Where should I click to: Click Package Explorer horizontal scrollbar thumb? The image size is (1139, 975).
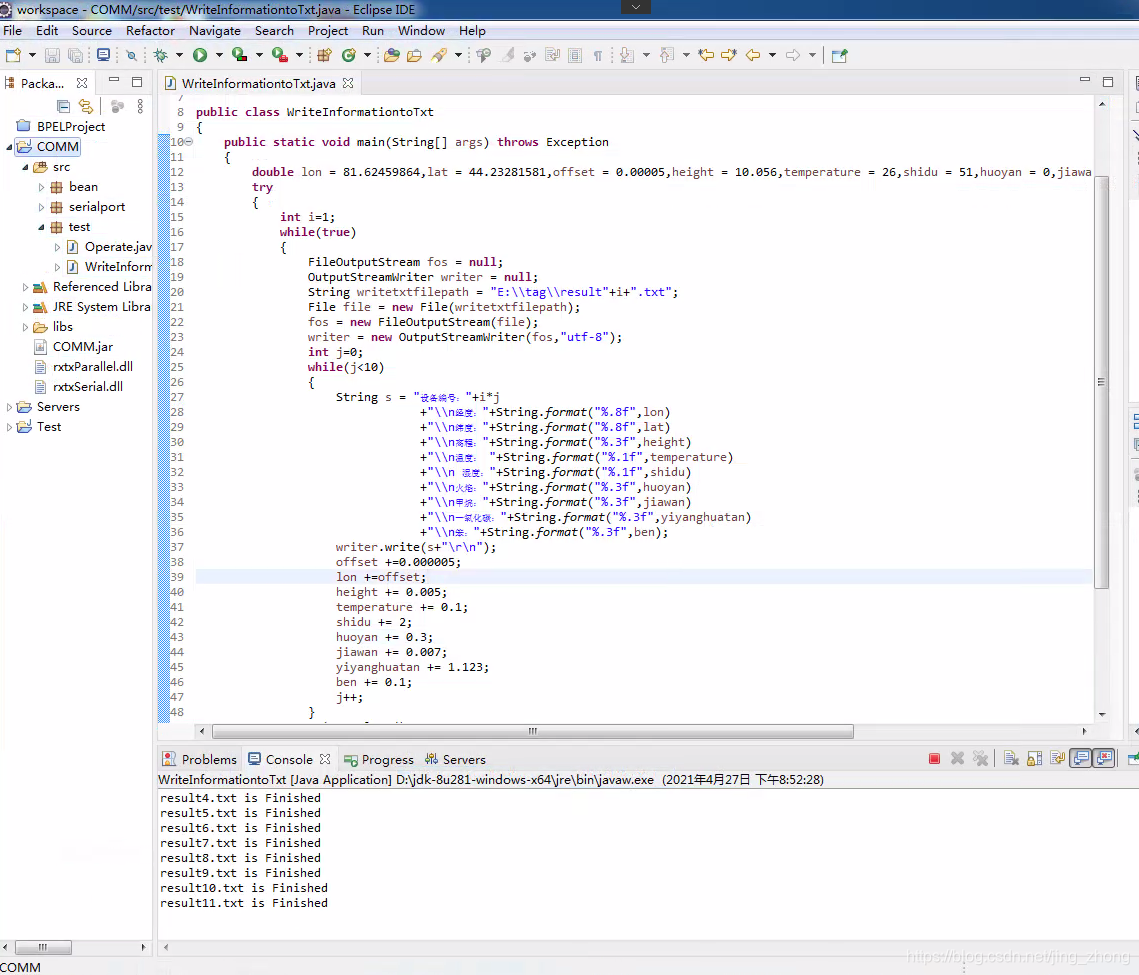(x=44, y=947)
